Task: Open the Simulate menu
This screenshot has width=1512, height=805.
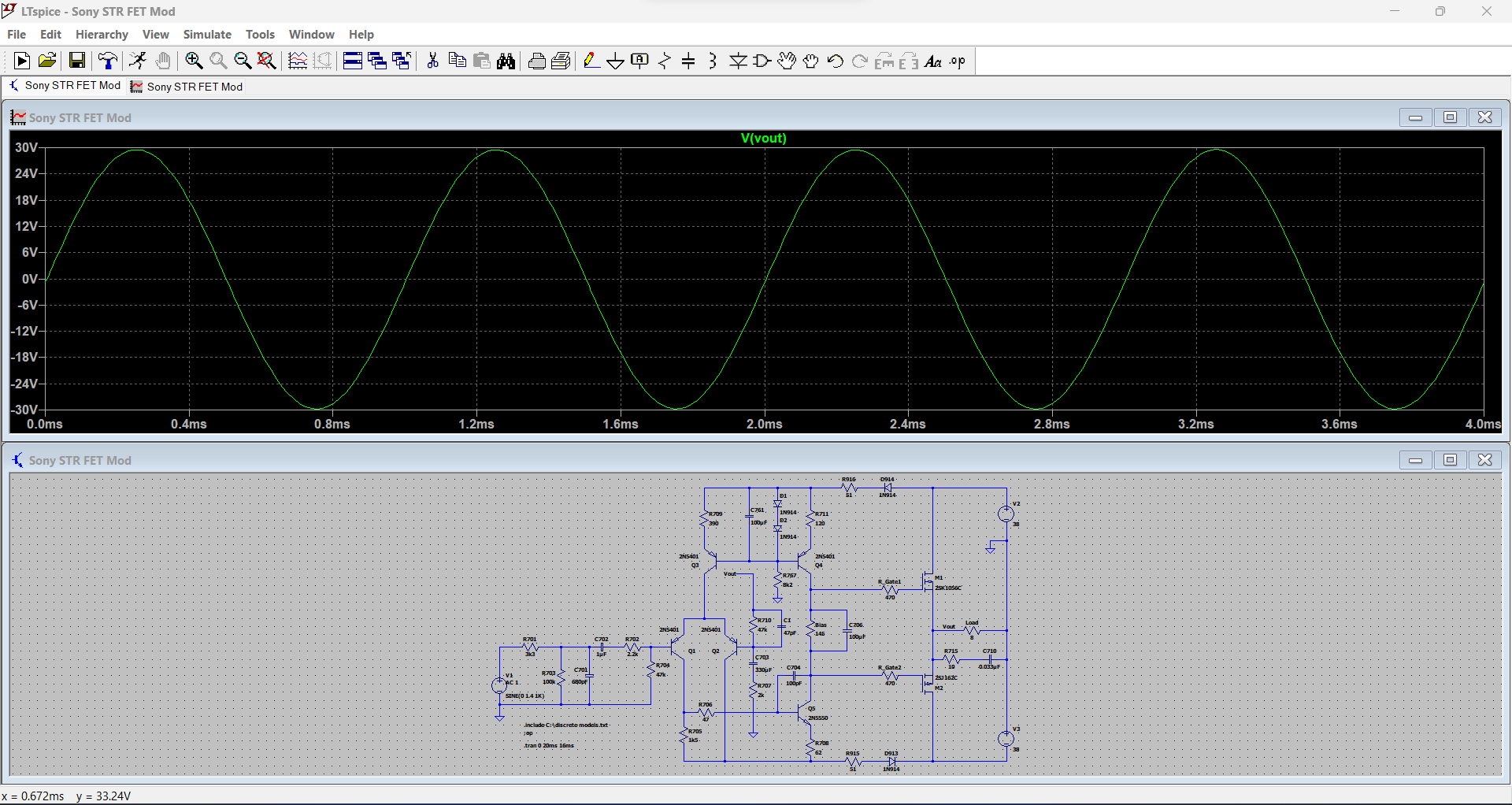Action: 207,35
